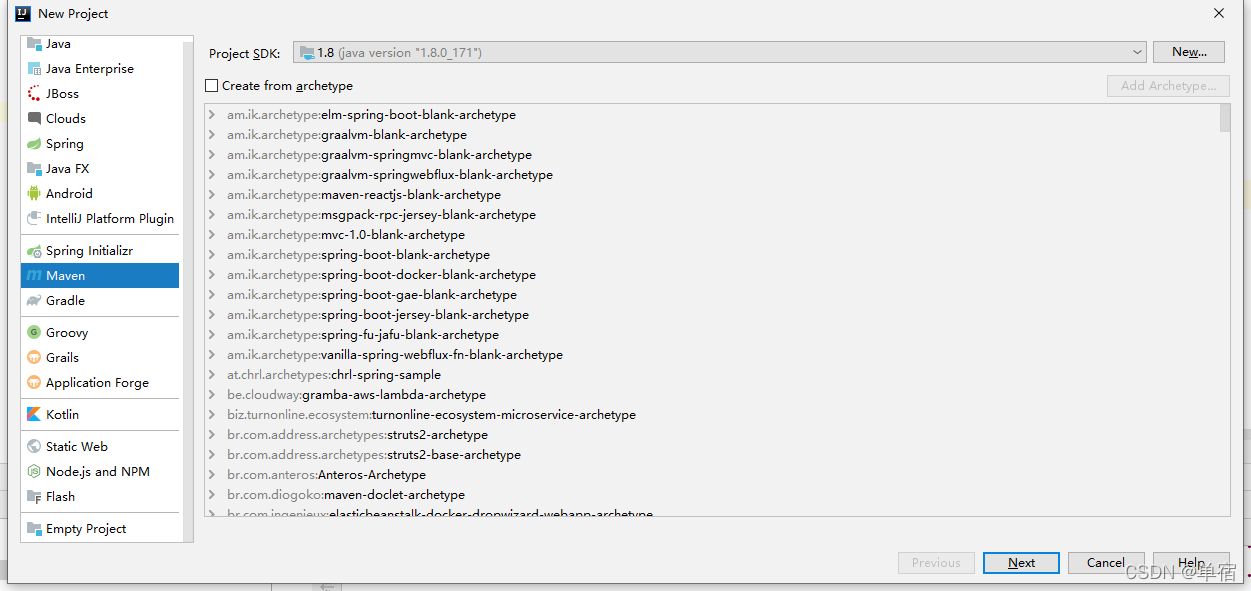Click the Empty Project icon
Viewport: 1251px width, 591px height.
click(35, 529)
